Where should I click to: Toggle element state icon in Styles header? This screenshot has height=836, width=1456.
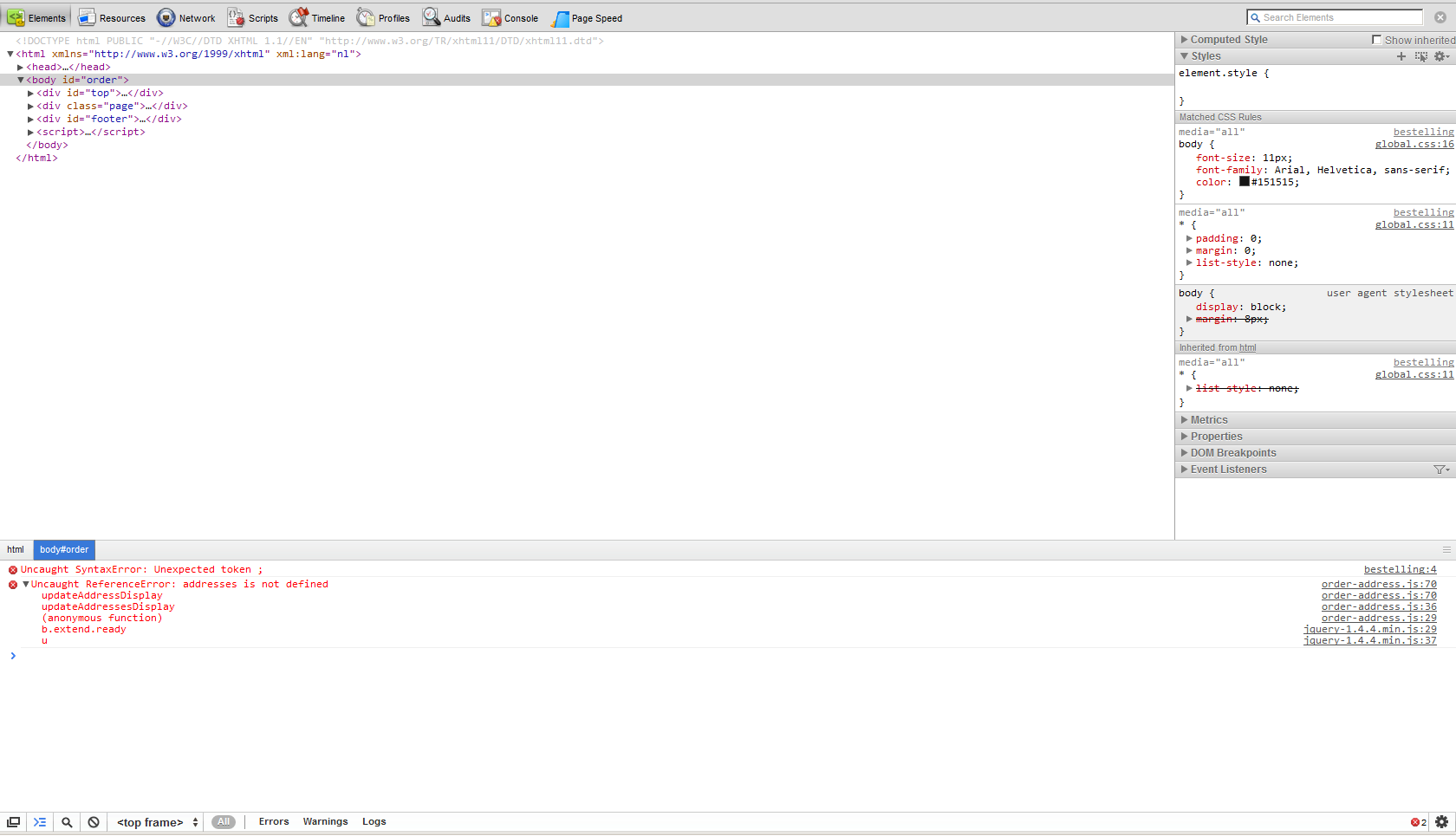click(x=1421, y=56)
